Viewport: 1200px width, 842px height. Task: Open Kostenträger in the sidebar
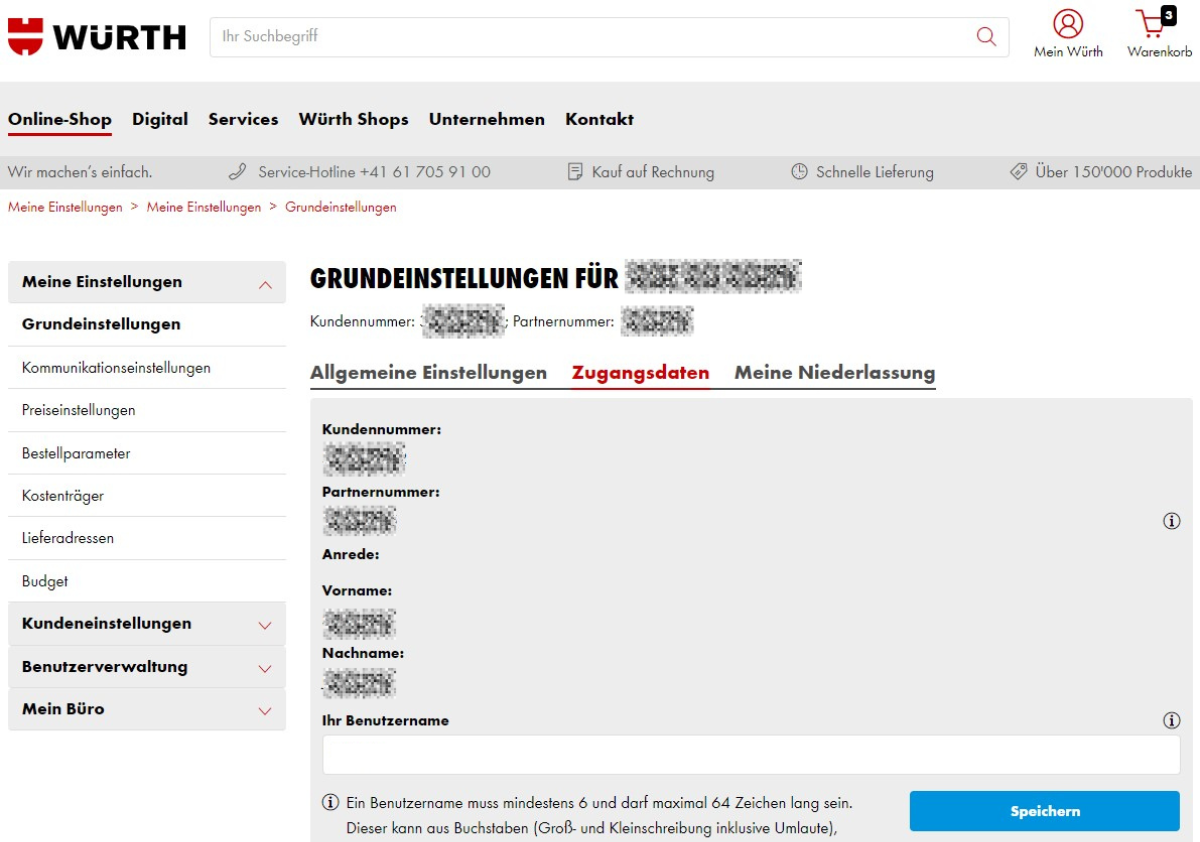click(x=147, y=496)
